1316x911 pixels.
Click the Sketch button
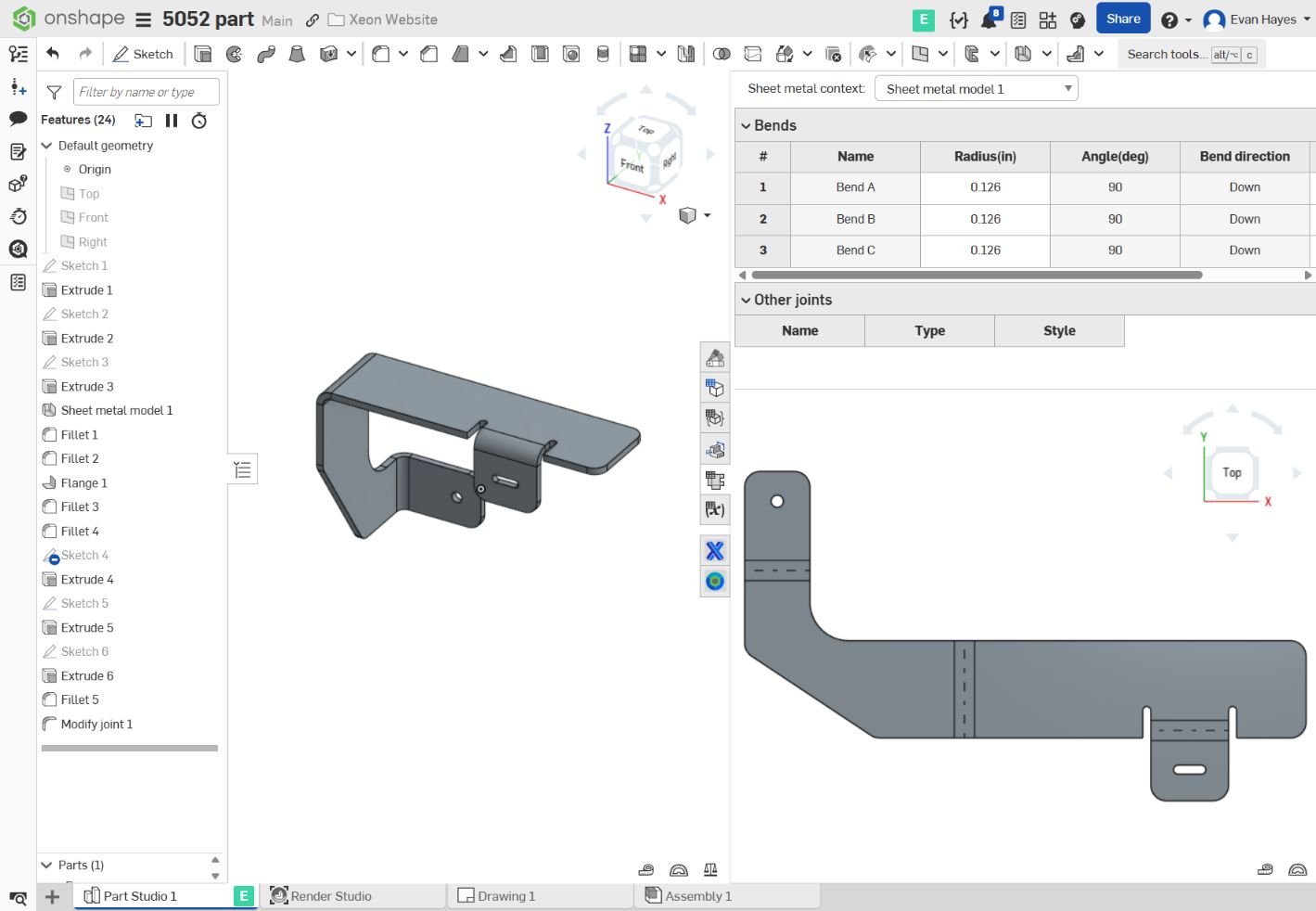click(143, 55)
